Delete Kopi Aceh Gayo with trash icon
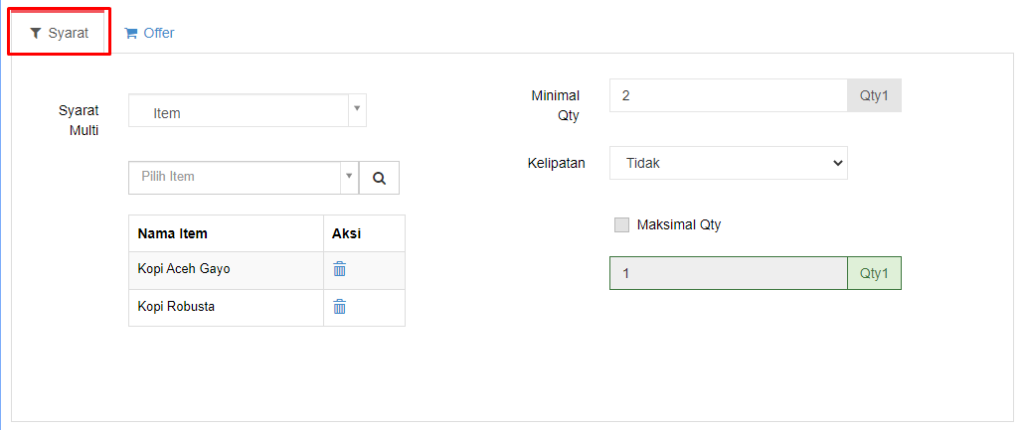Image resolution: width=1024 pixels, height=430 pixels. (x=340, y=269)
